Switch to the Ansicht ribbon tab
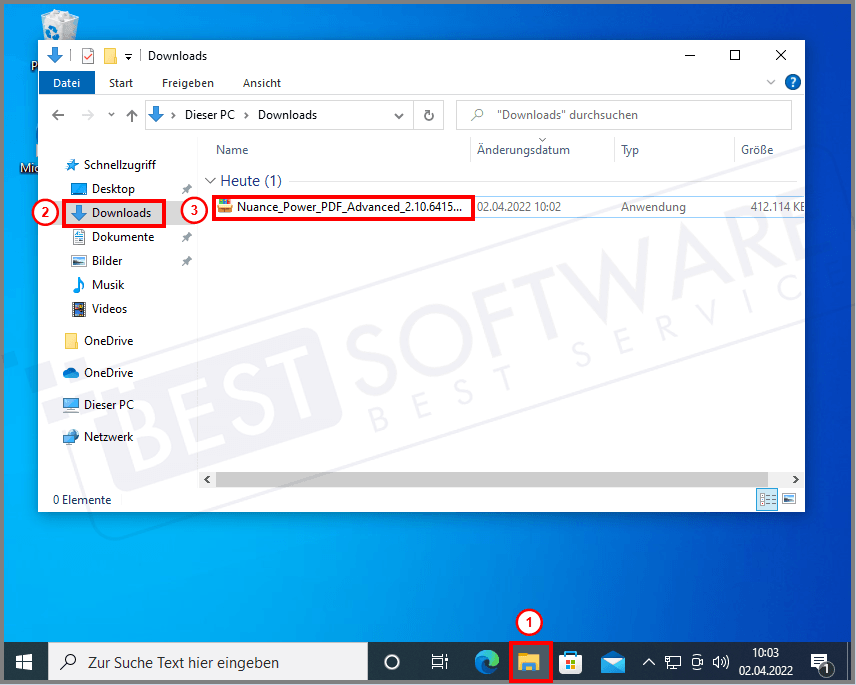856x685 pixels. pyautogui.click(x=261, y=83)
